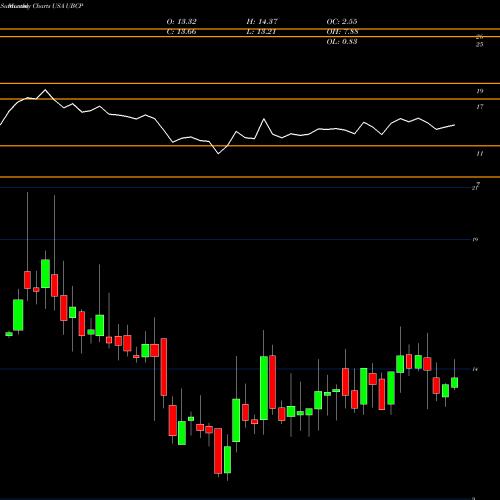The image size is (500, 500).
Task: Click the peak of the white indicator line
Action: tap(45, 90)
